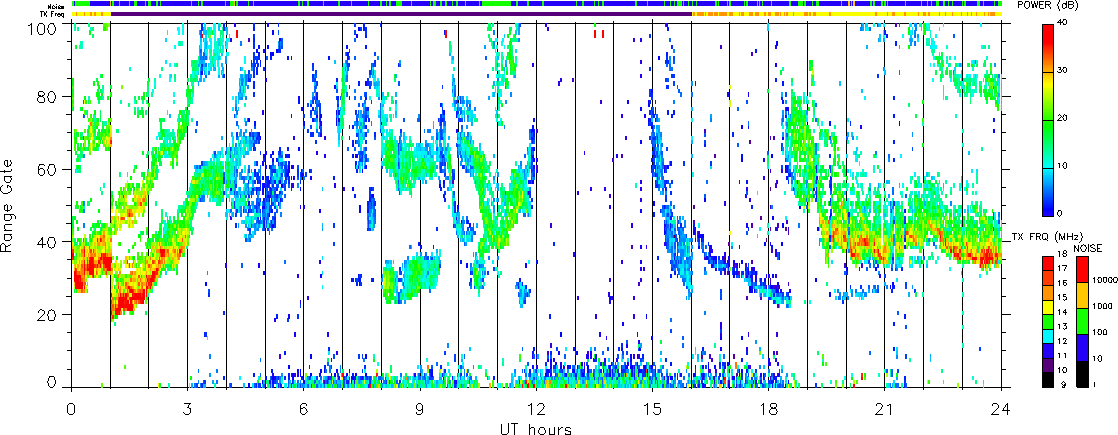This screenshot has height=435, width=1118.
Task: Click the Noise indicator strip above the plot
Action: [536, 5]
